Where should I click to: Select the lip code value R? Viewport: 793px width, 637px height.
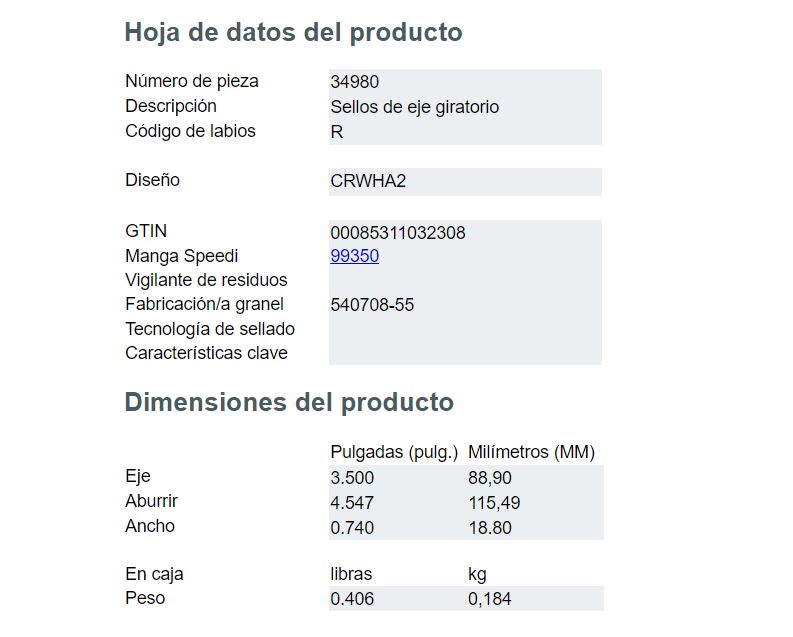coord(337,132)
